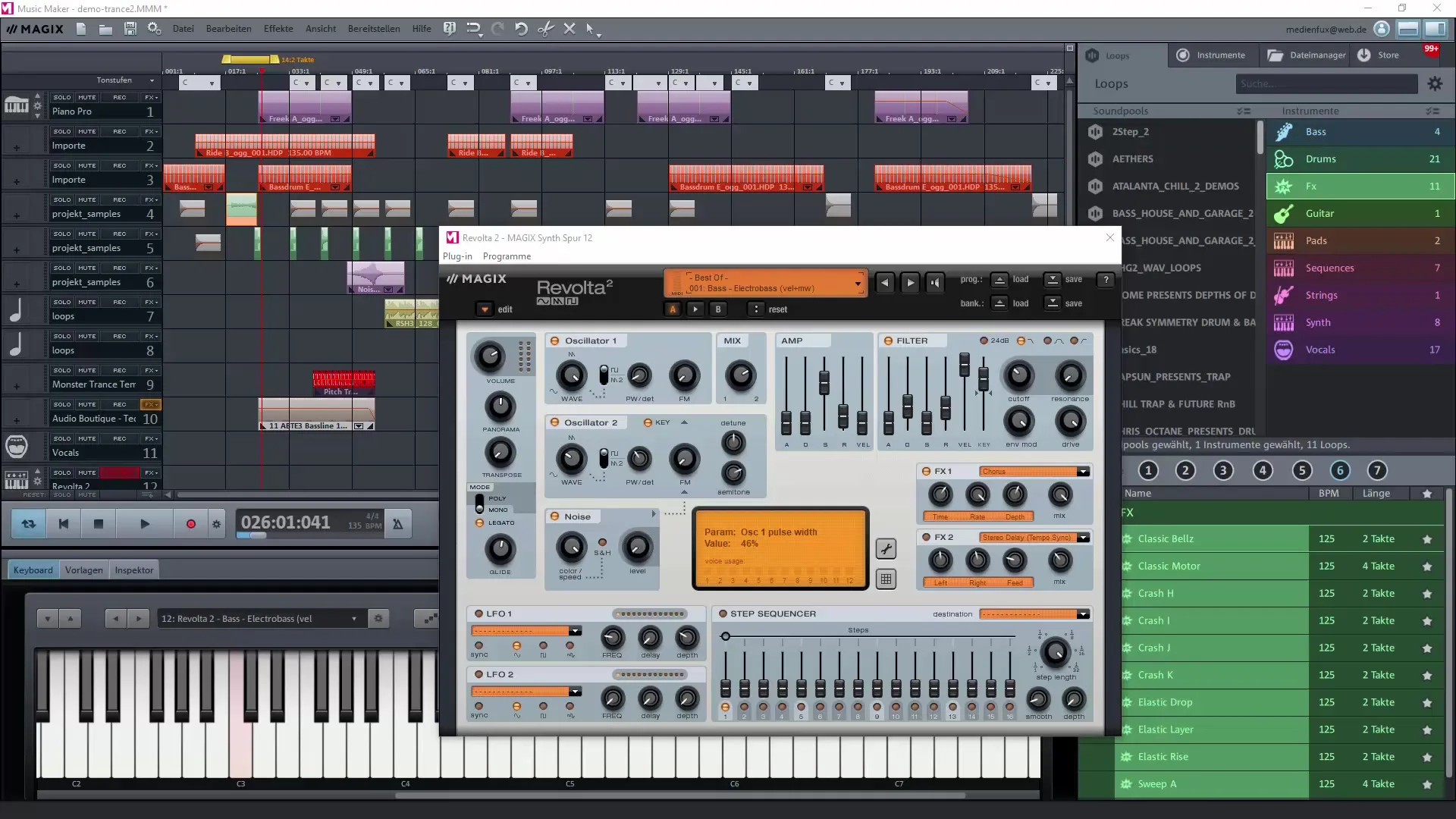Viewport: 1456px width, 819px height.
Task: Open new project icon in MAGIX toolbar
Action: tap(81, 29)
